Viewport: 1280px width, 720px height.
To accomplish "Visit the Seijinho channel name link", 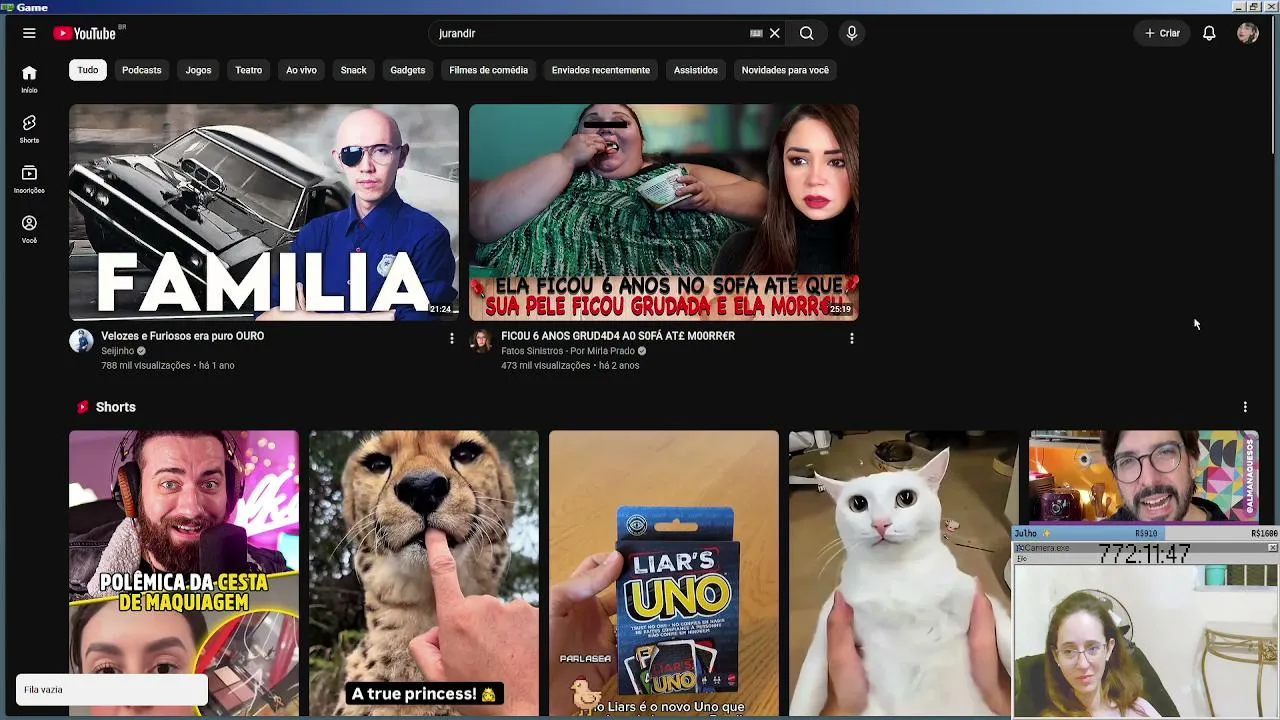I will (117, 351).
